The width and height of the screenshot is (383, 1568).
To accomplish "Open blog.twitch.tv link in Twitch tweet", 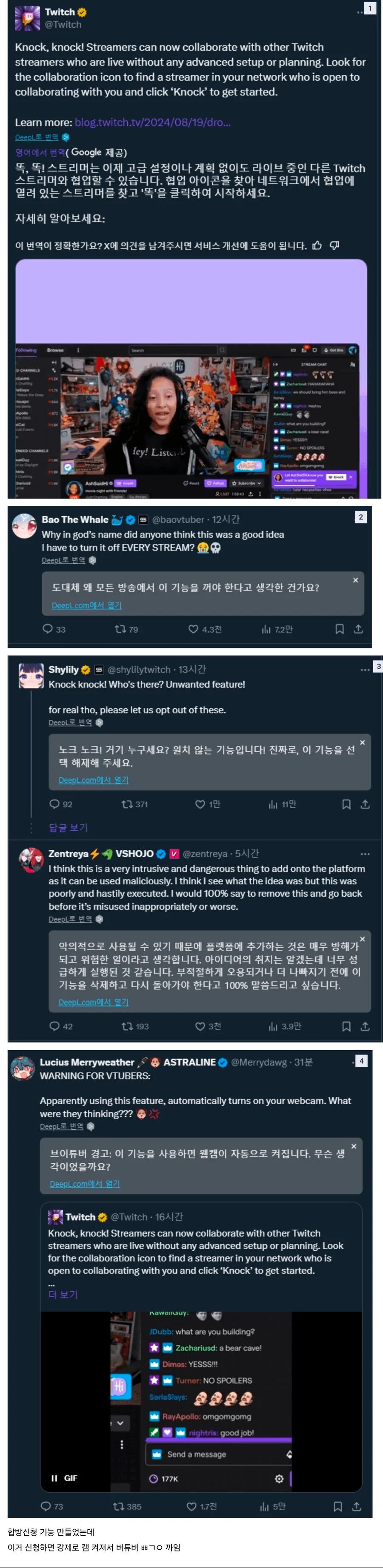I will (153, 122).
